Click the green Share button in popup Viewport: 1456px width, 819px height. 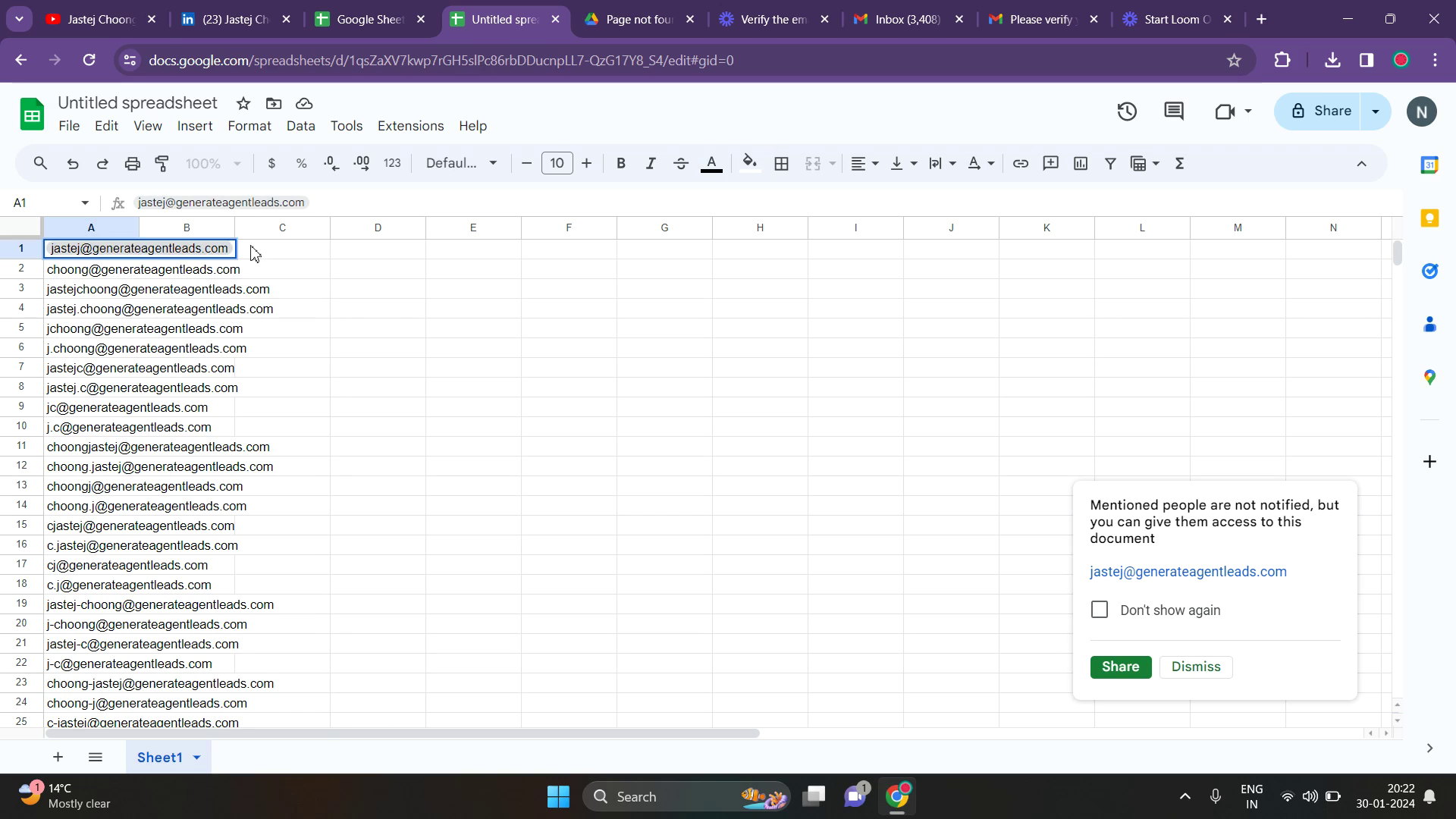coord(1120,667)
